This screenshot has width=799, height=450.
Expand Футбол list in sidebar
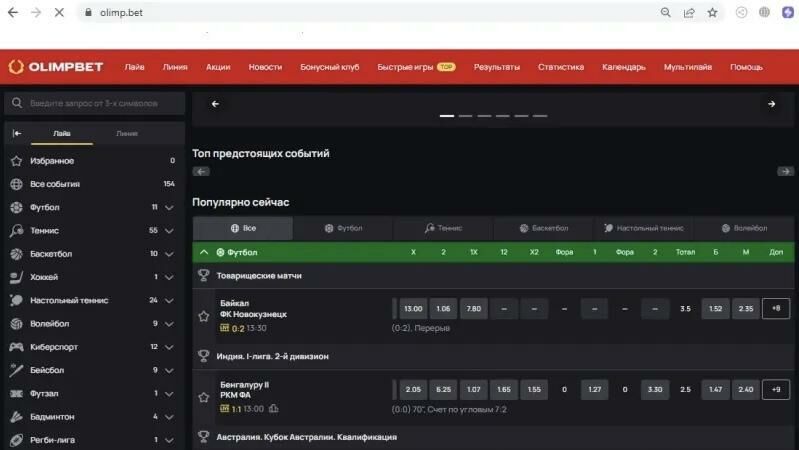pos(170,207)
